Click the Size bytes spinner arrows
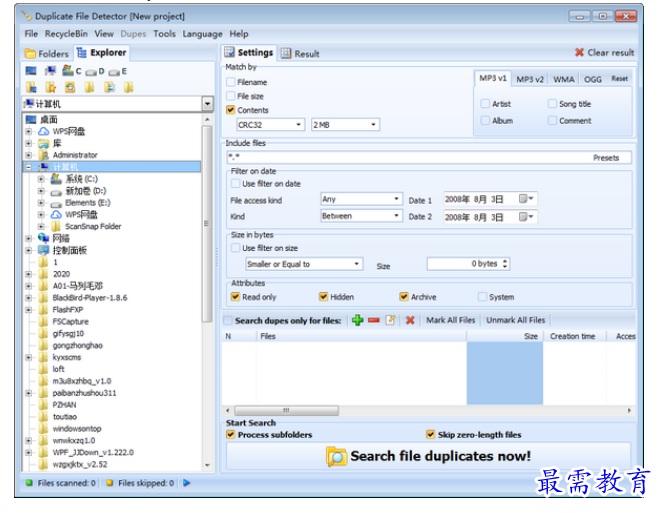 click(x=505, y=263)
